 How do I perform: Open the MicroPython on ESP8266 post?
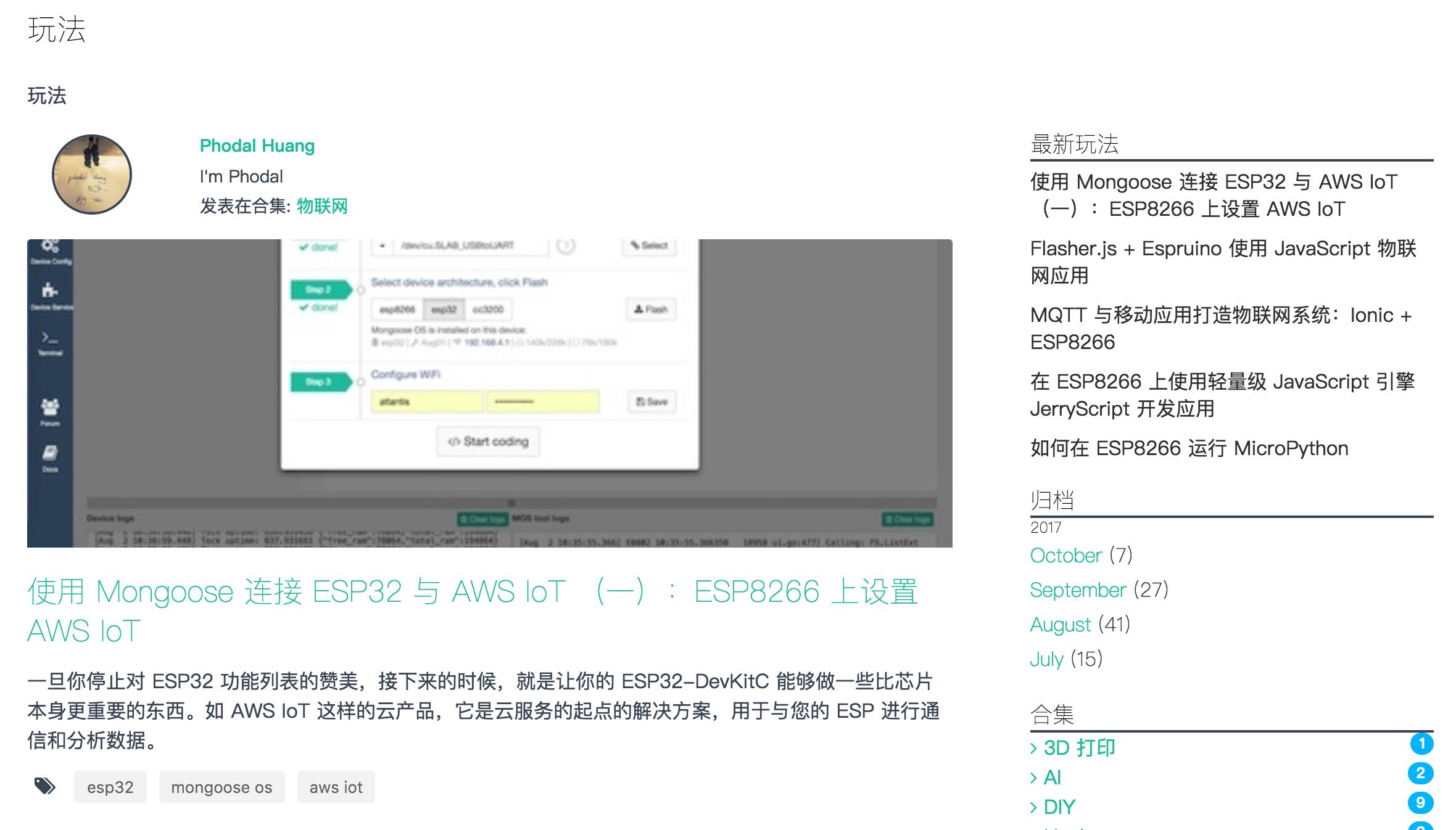1189,448
